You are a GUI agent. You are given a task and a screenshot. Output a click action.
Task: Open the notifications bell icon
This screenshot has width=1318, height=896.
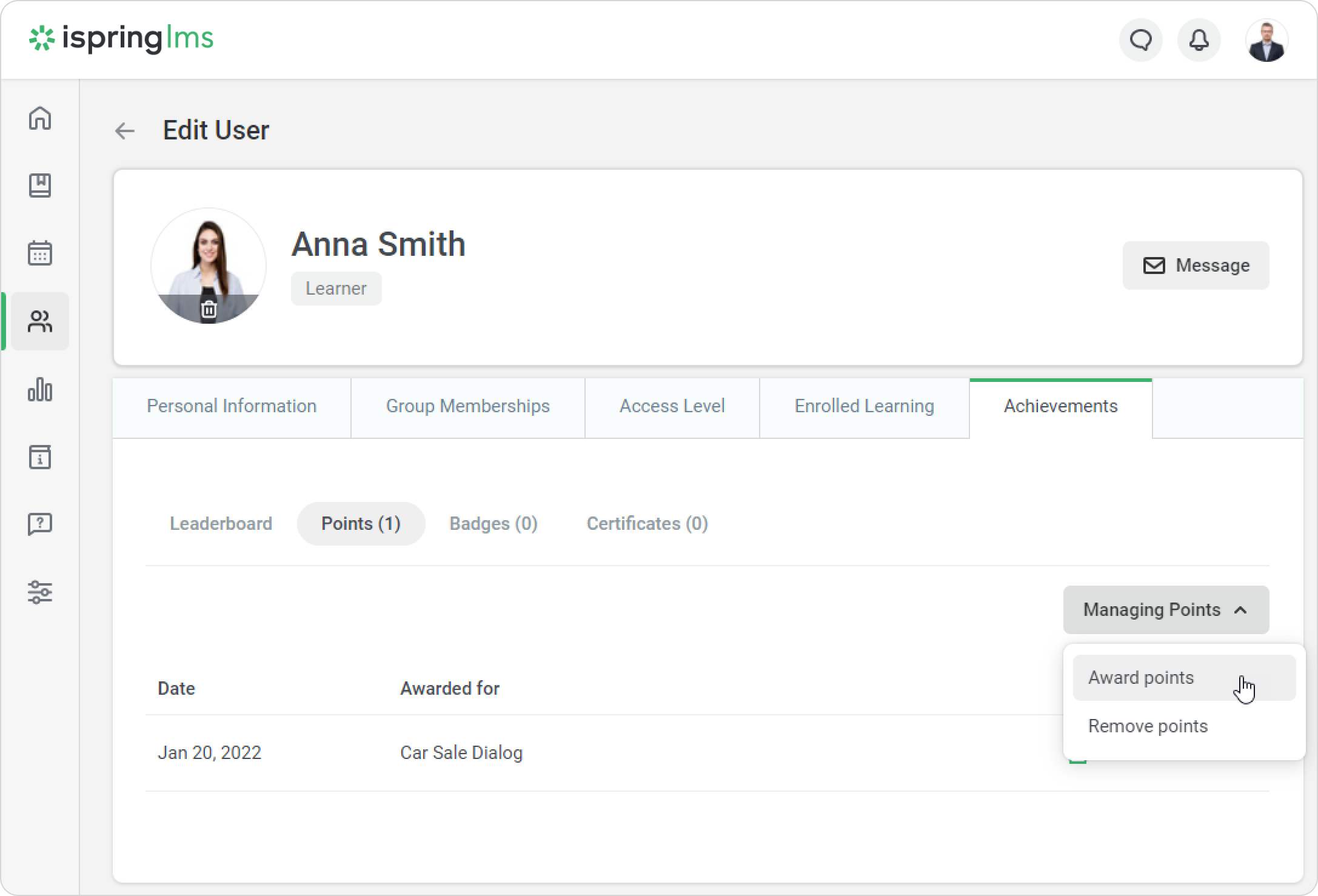1199,41
